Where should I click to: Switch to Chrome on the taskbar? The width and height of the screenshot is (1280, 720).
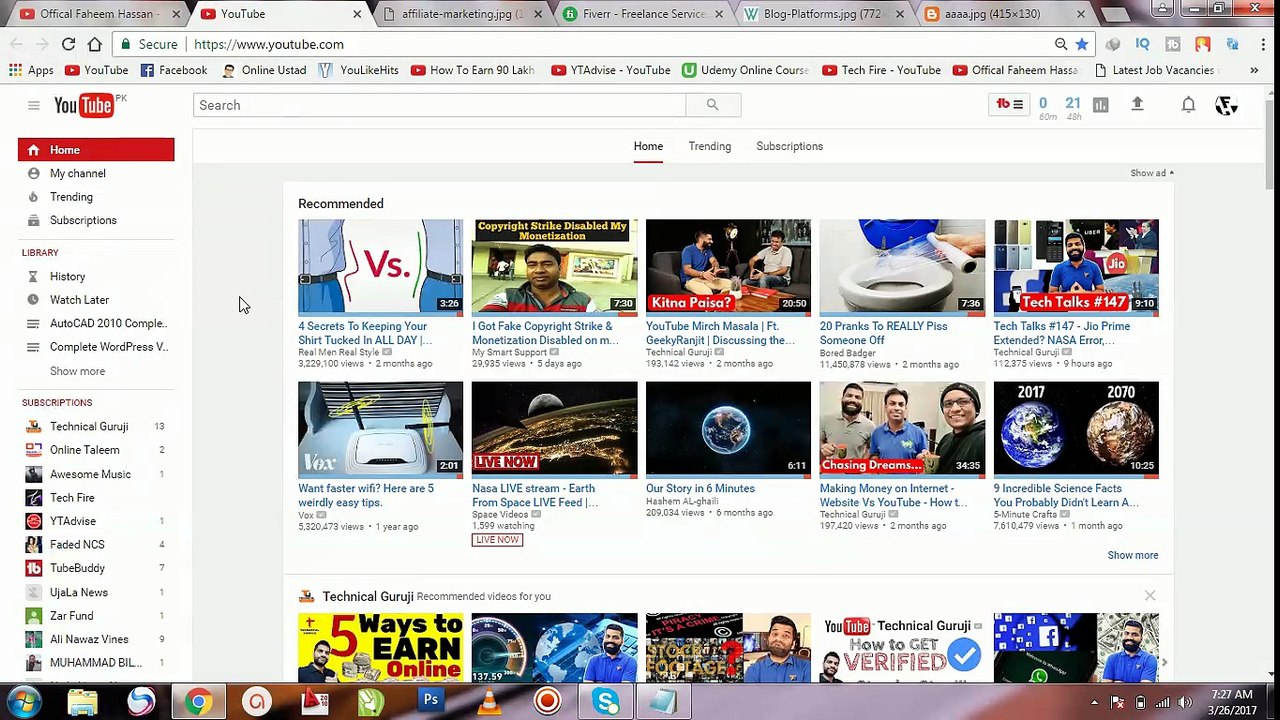click(x=198, y=702)
